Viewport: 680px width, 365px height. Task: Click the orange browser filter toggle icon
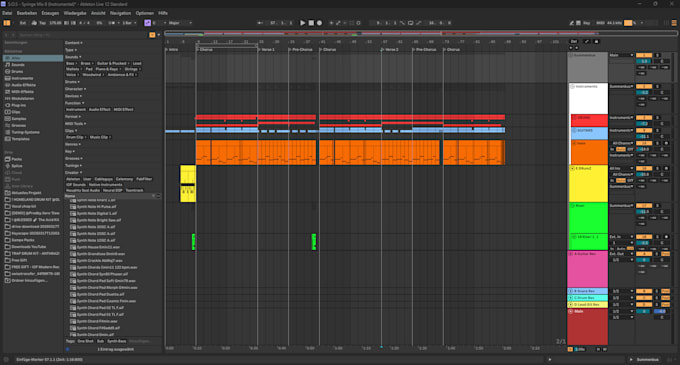click(152, 35)
